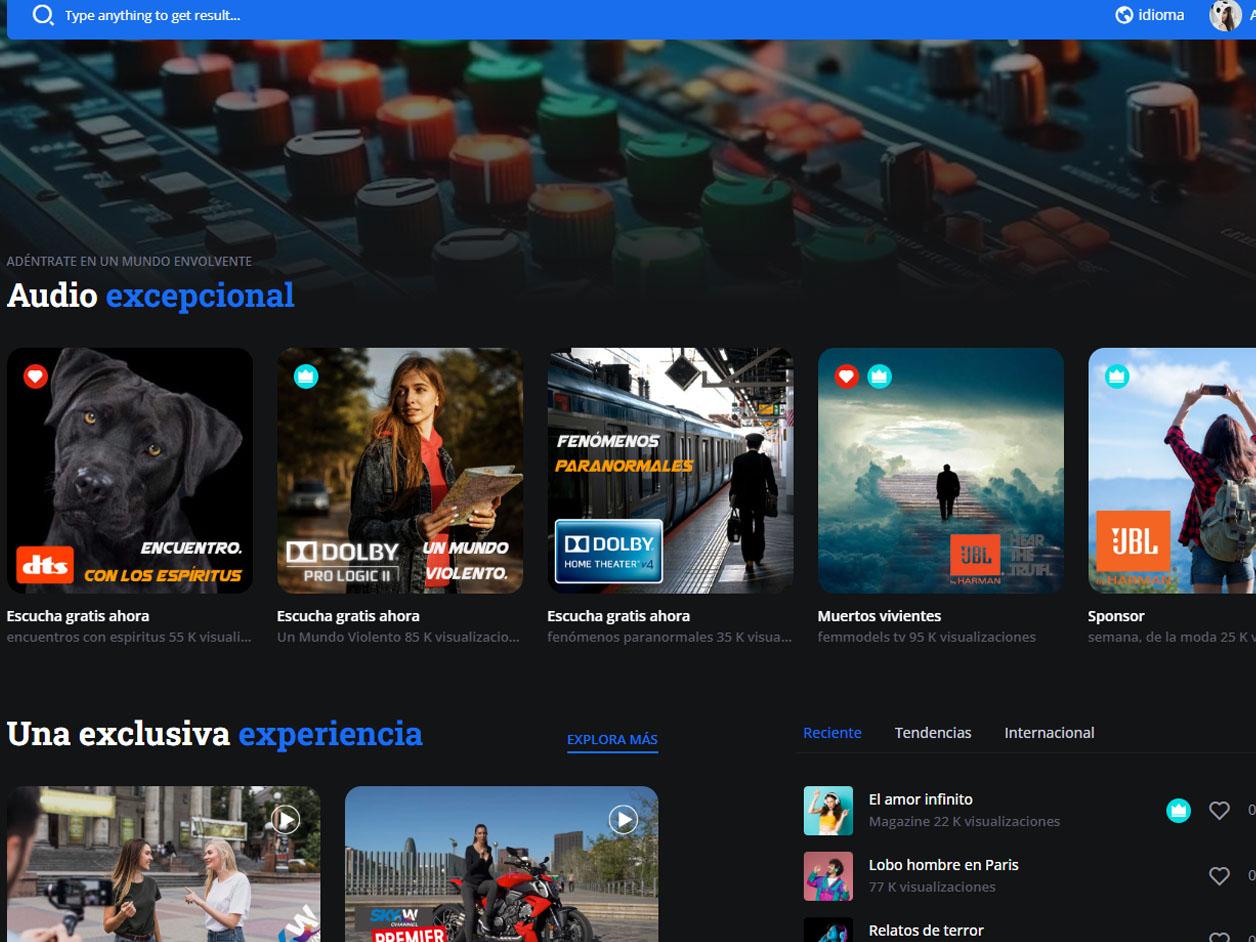This screenshot has width=1256, height=942.
Task: Favorite Lobo hombre en Paris heart
Action: 1219,876
